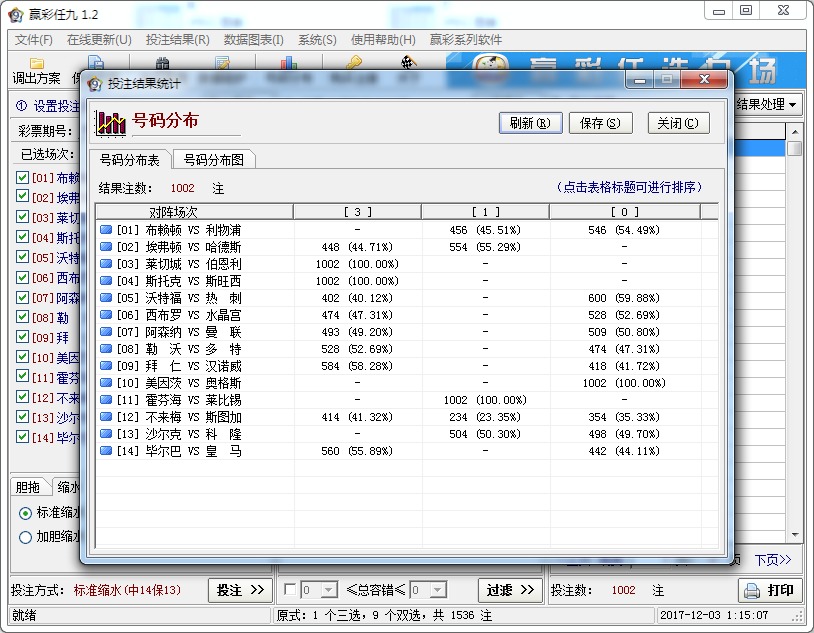The width and height of the screenshot is (814, 633).
Task: Click the 调出方案 folder icon
Action: tap(37, 62)
